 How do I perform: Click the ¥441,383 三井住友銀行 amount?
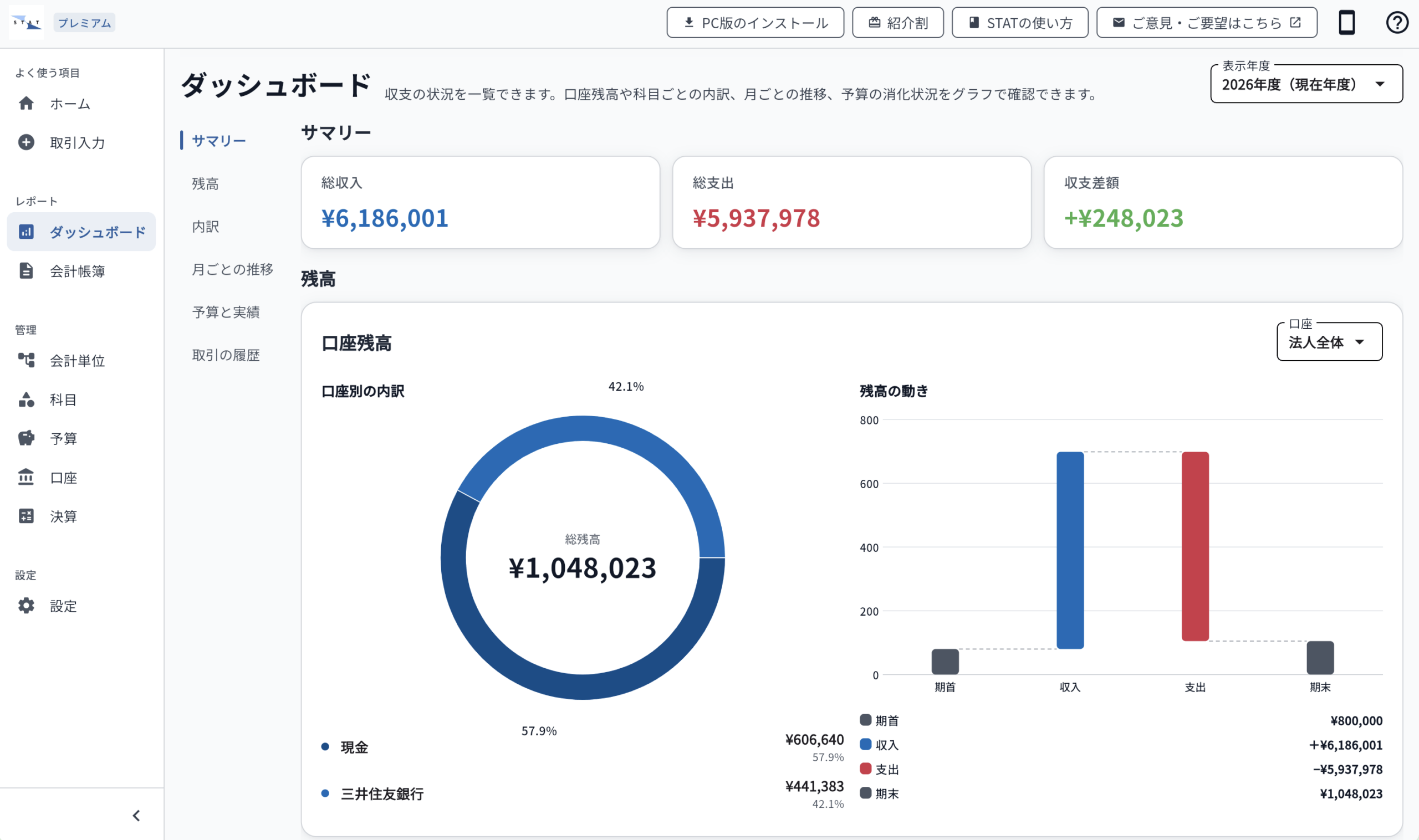[x=814, y=786]
